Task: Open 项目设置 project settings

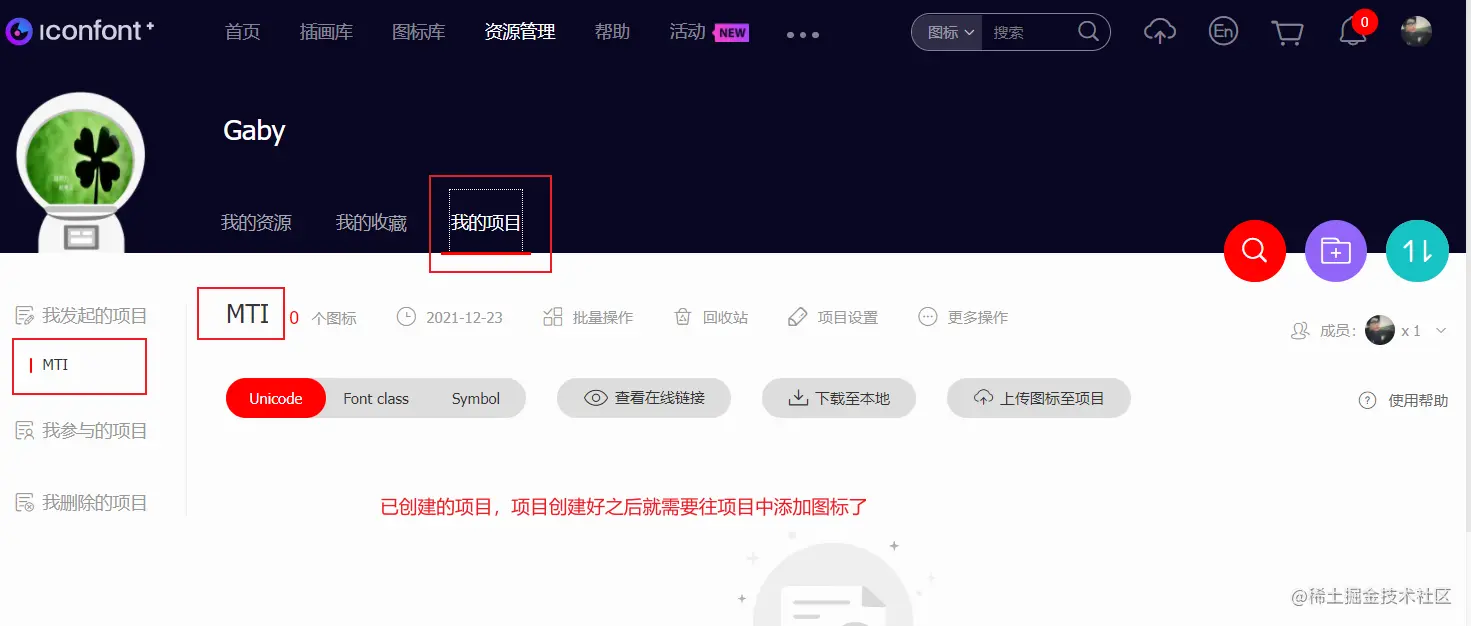Action: pyautogui.click(x=848, y=318)
